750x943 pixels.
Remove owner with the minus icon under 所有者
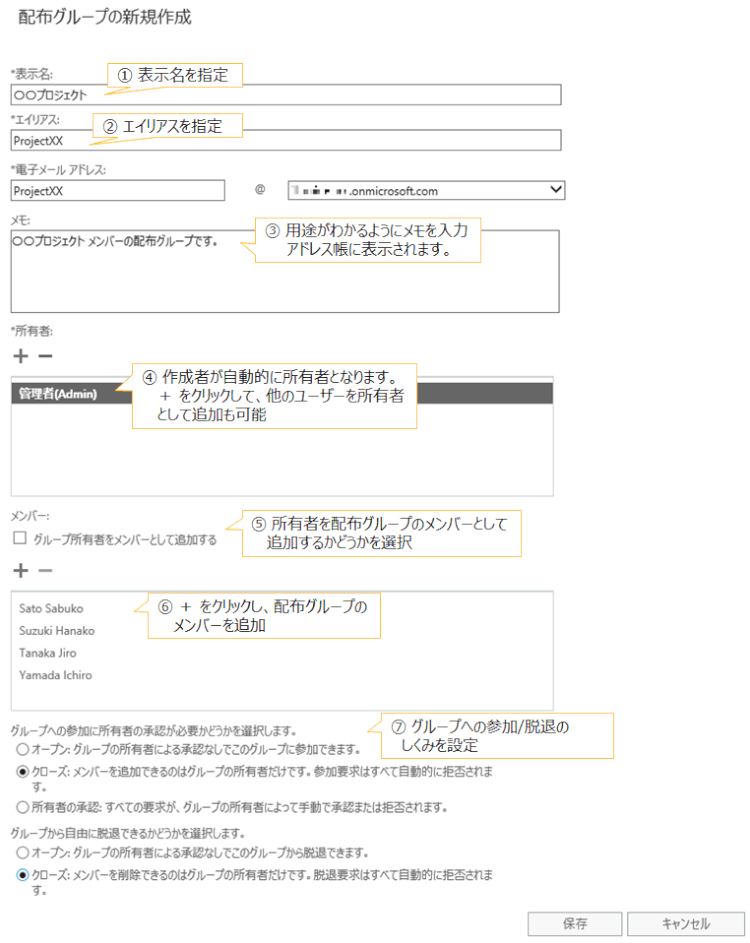pos(45,356)
